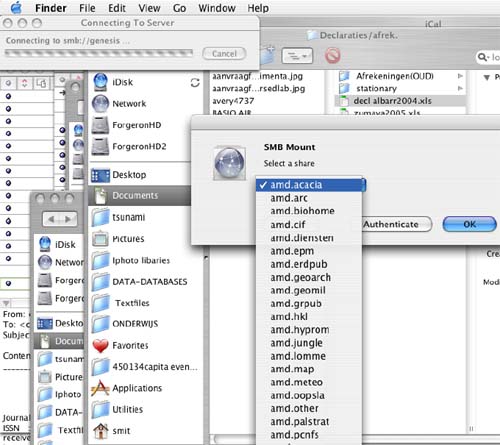Screen dimensions: 500x445
Task: Open the Finder menu
Action: (x=51, y=8)
